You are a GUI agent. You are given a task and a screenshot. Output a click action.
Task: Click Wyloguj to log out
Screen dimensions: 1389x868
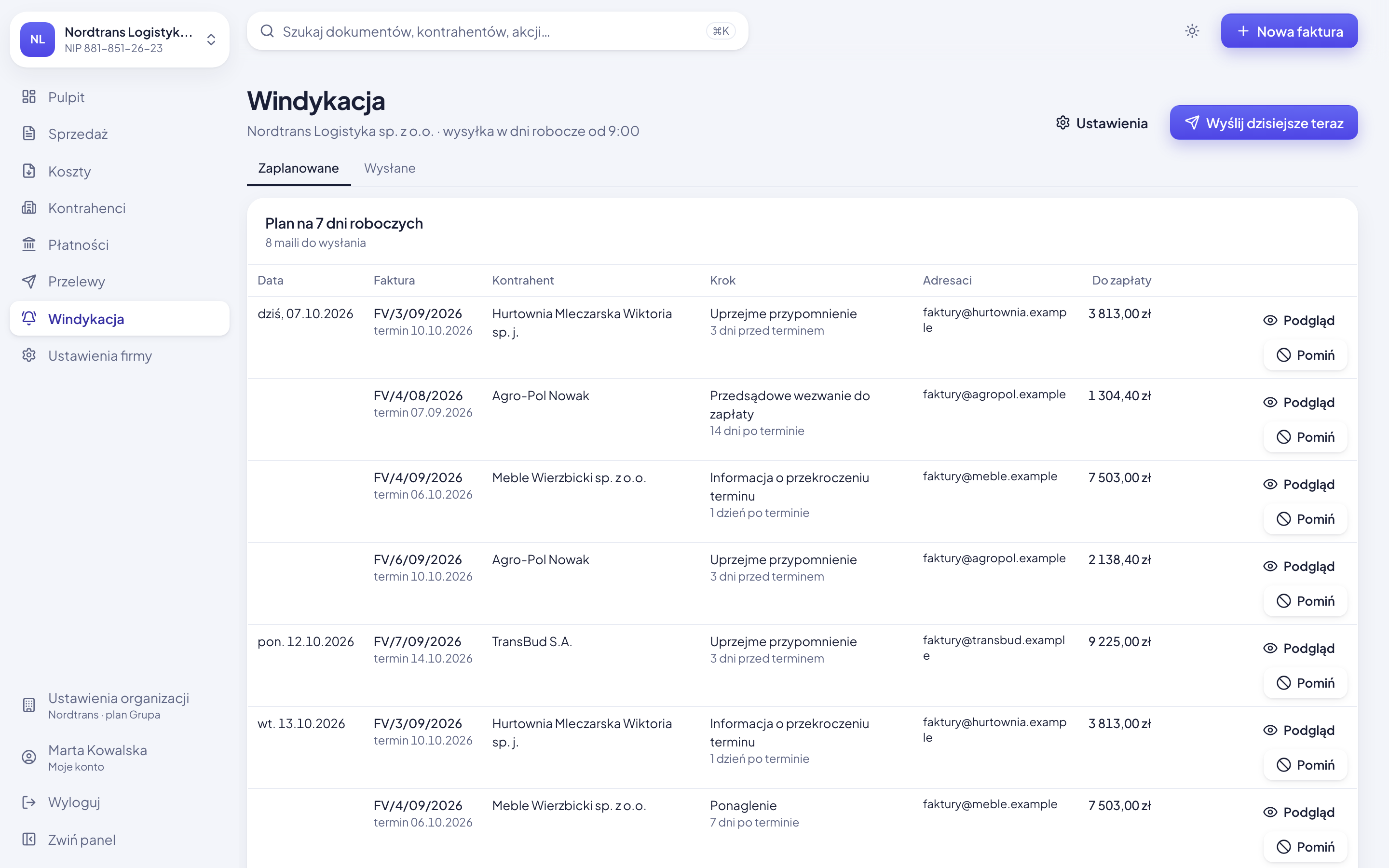pyautogui.click(x=120, y=802)
